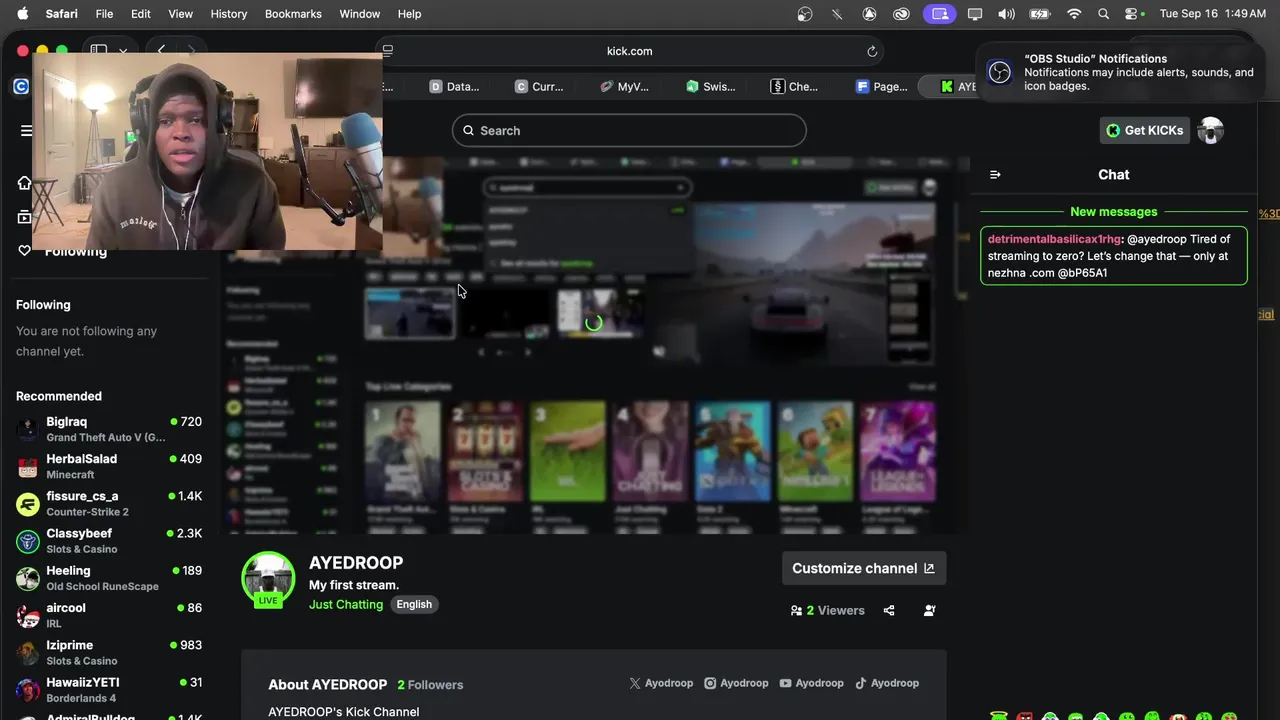The image size is (1280, 720).
Task: Open the History menu
Action: tap(229, 14)
